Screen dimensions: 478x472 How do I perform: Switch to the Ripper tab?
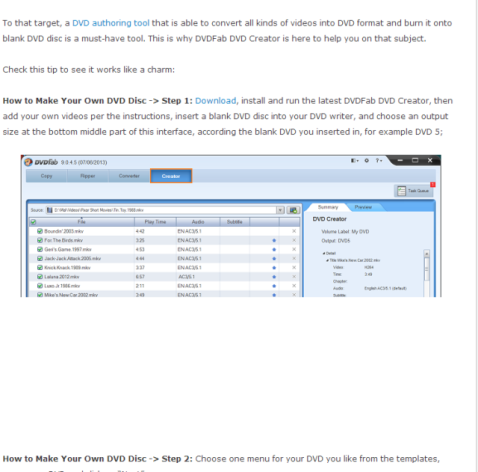pos(88,176)
